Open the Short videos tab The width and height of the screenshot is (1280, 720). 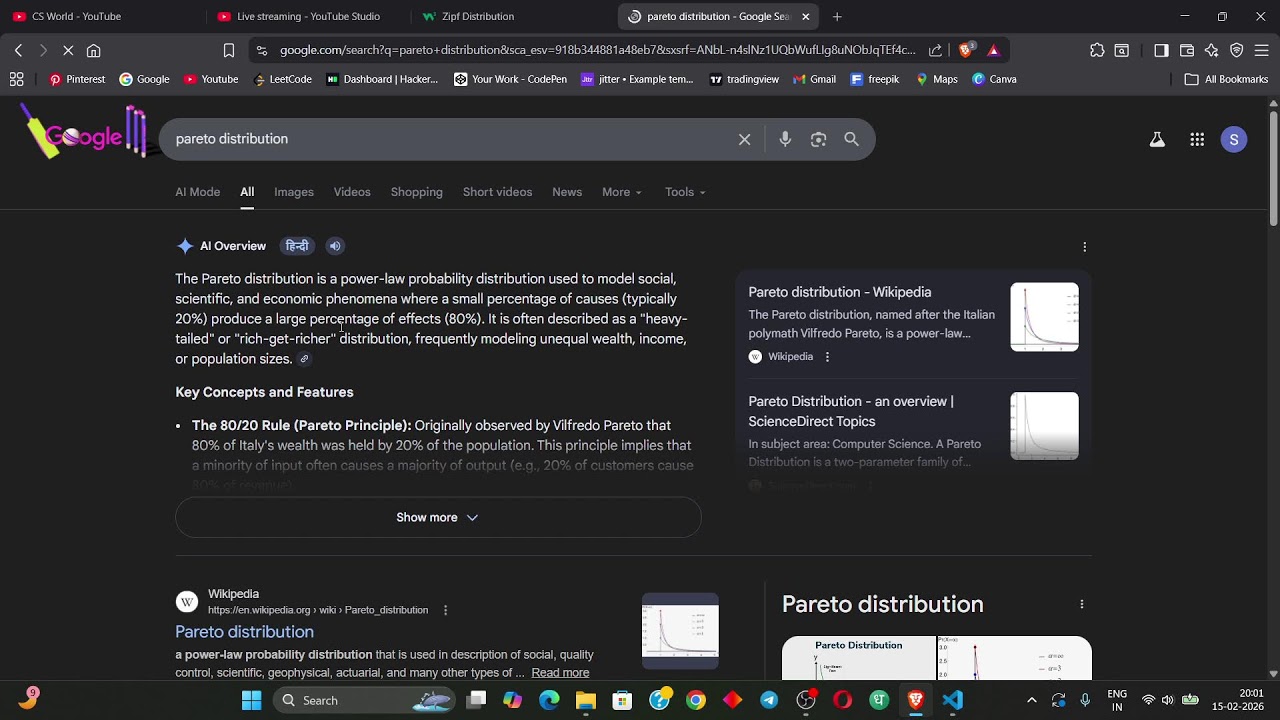click(x=497, y=192)
